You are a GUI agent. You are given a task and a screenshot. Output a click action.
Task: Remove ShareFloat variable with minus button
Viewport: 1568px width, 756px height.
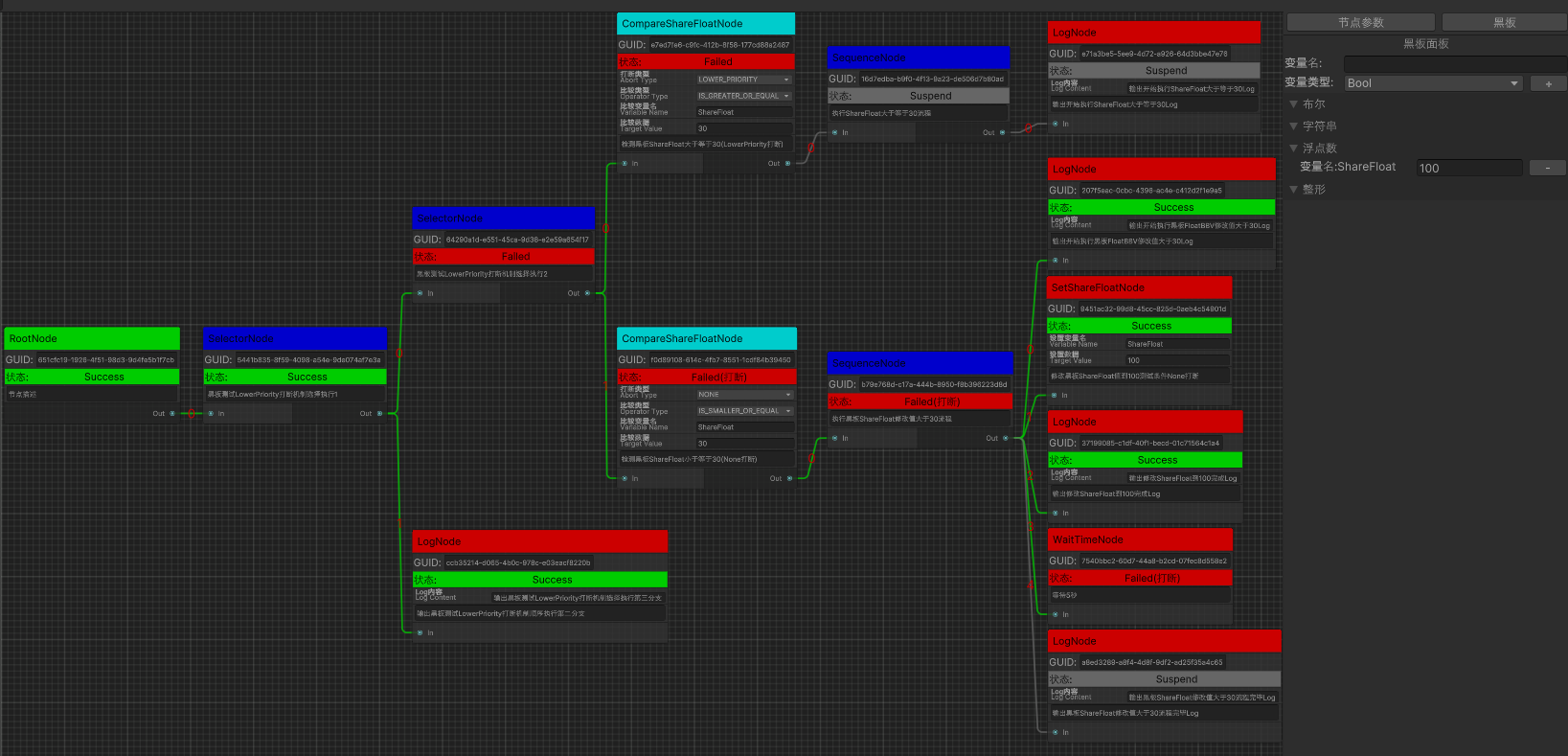pos(1548,168)
